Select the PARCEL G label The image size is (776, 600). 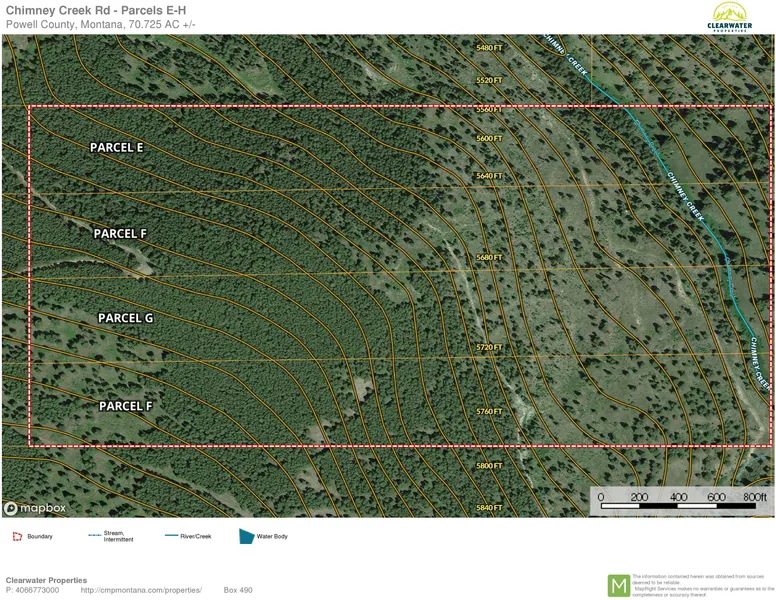[x=125, y=318]
